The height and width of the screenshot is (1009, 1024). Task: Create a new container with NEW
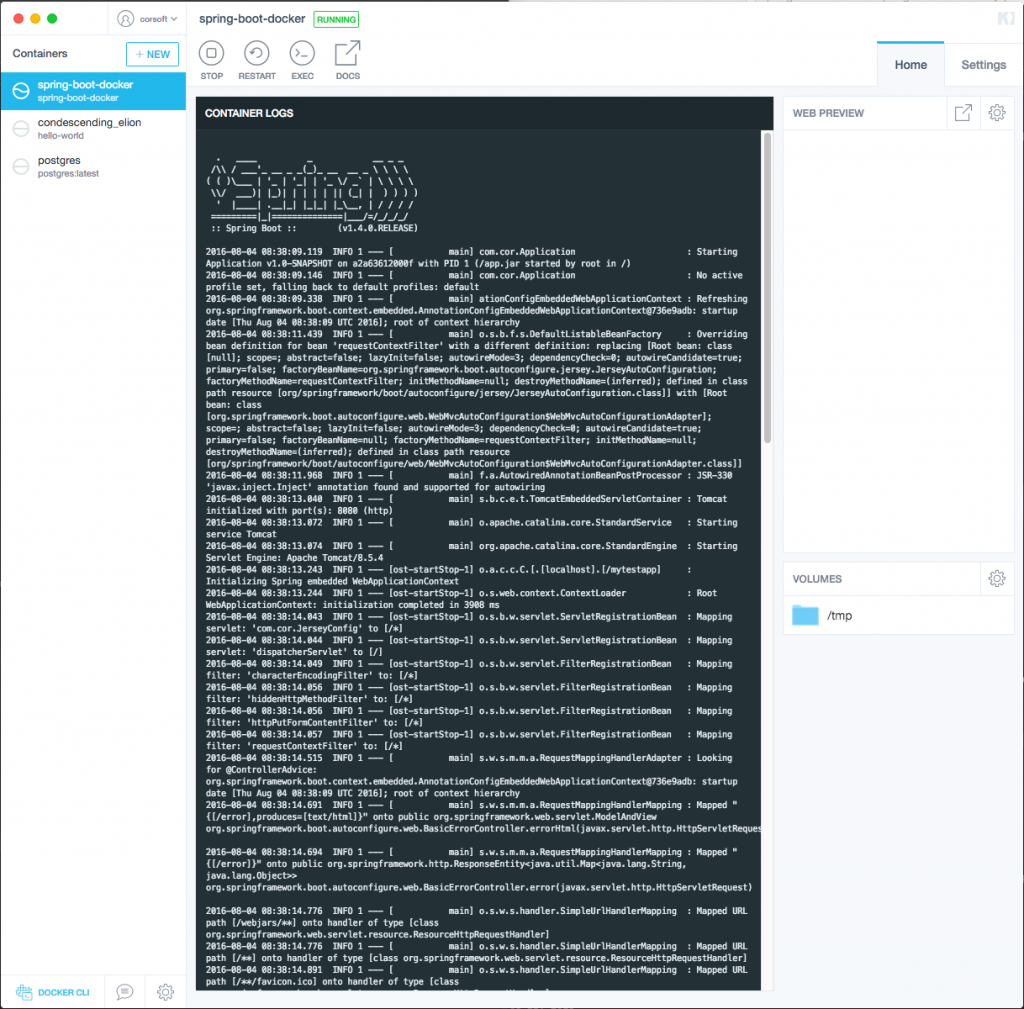pos(151,54)
